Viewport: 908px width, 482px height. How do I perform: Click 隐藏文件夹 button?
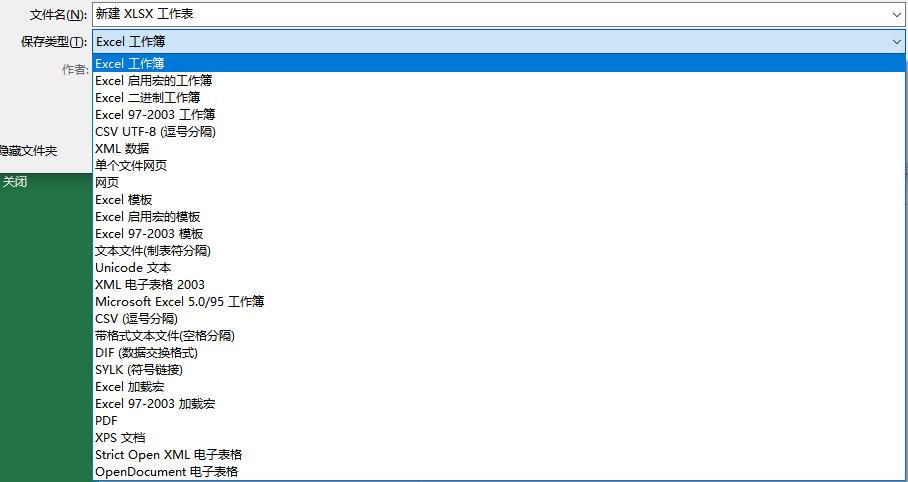pos(28,151)
